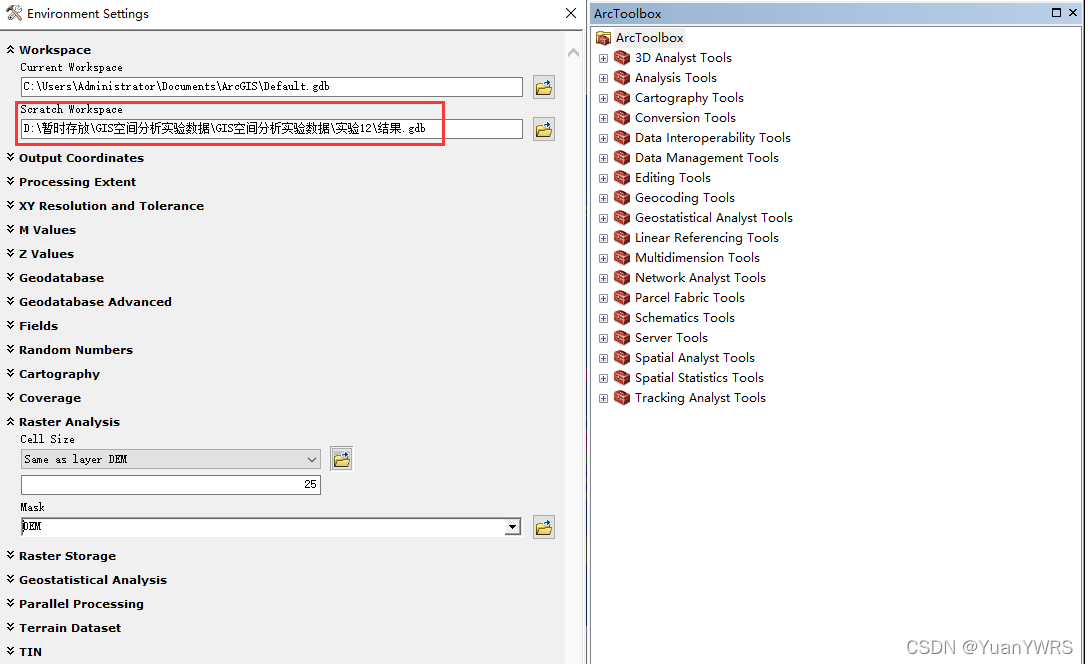The width and height of the screenshot is (1088, 664).
Task: Click the Spatial Statistics Tools toolbox icon
Action: click(622, 378)
